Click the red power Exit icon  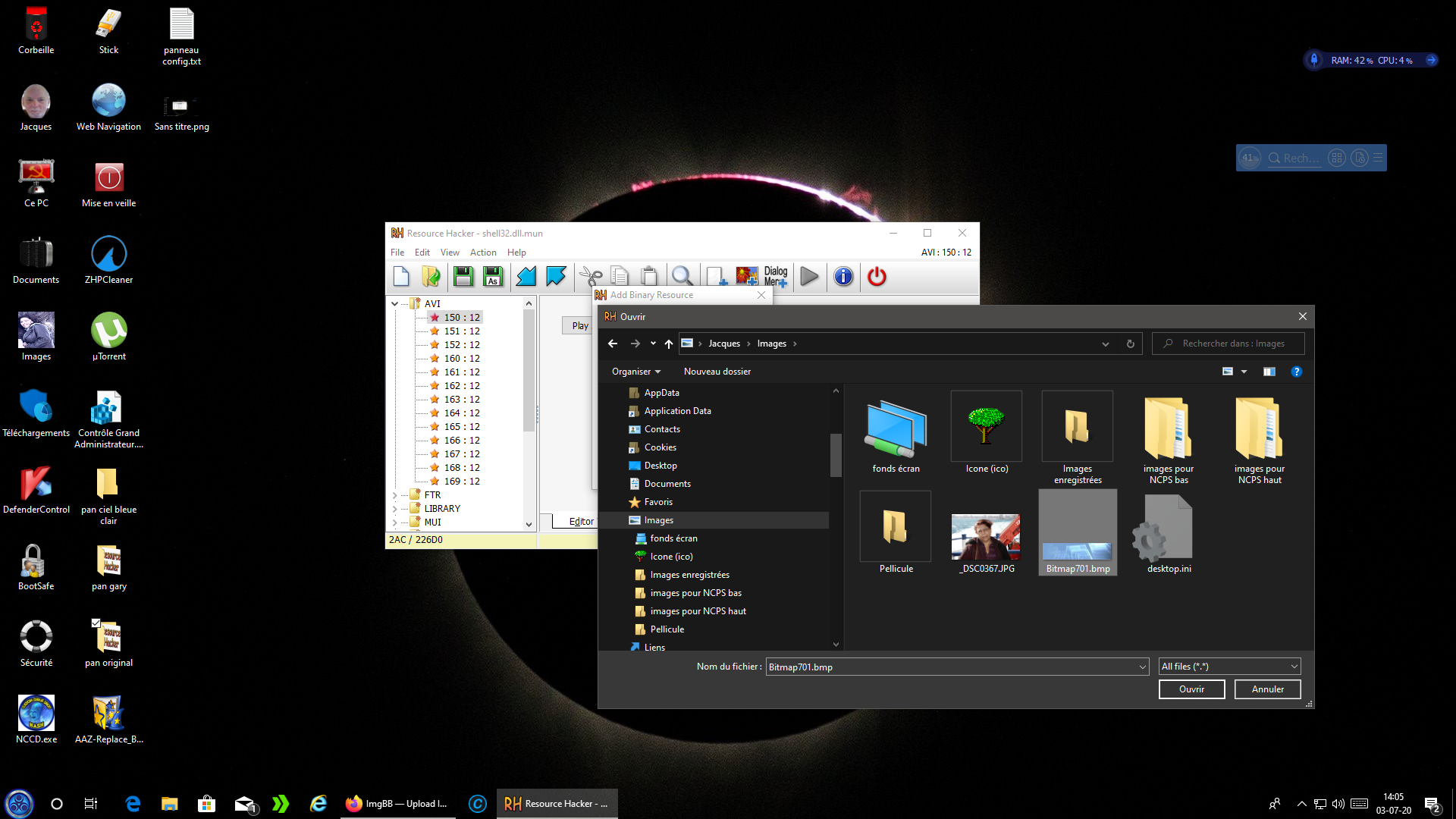point(877,277)
